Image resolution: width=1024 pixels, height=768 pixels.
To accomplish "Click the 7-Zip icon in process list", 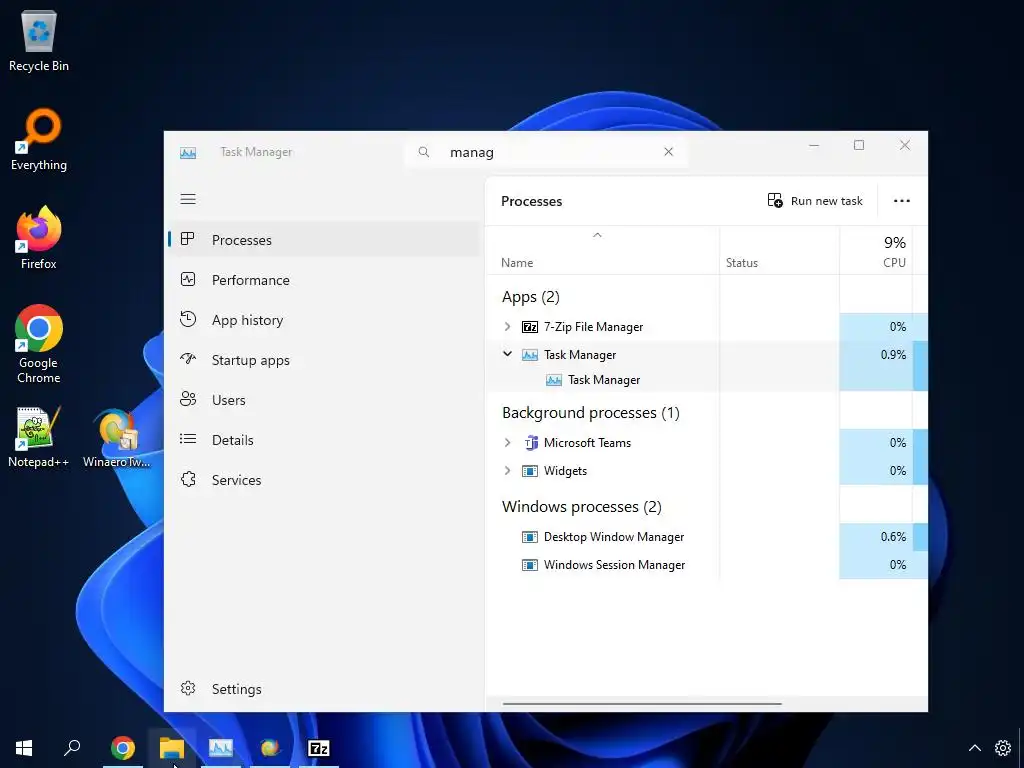I will 530,327.
